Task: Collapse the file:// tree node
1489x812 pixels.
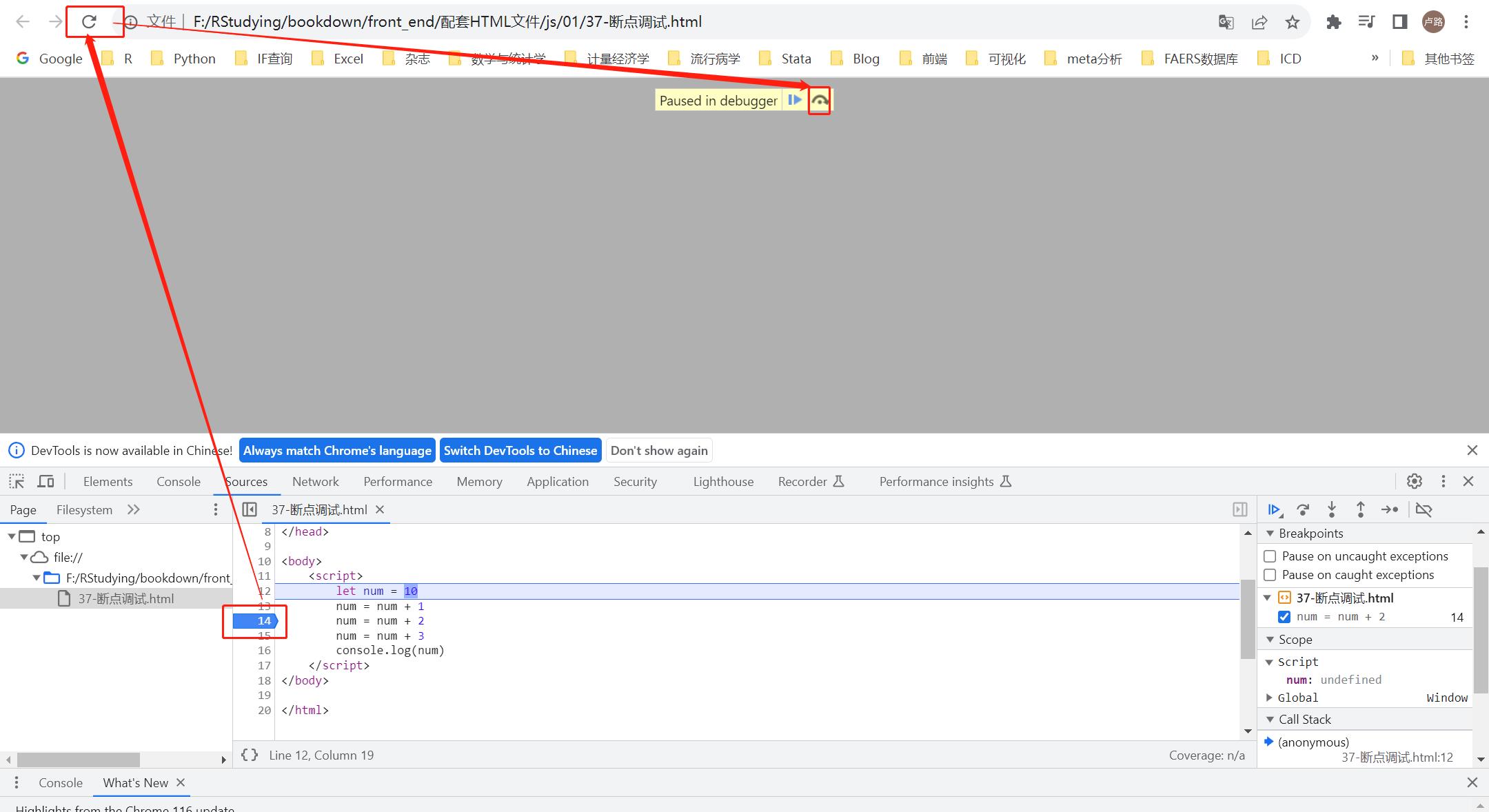Action: click(24, 557)
